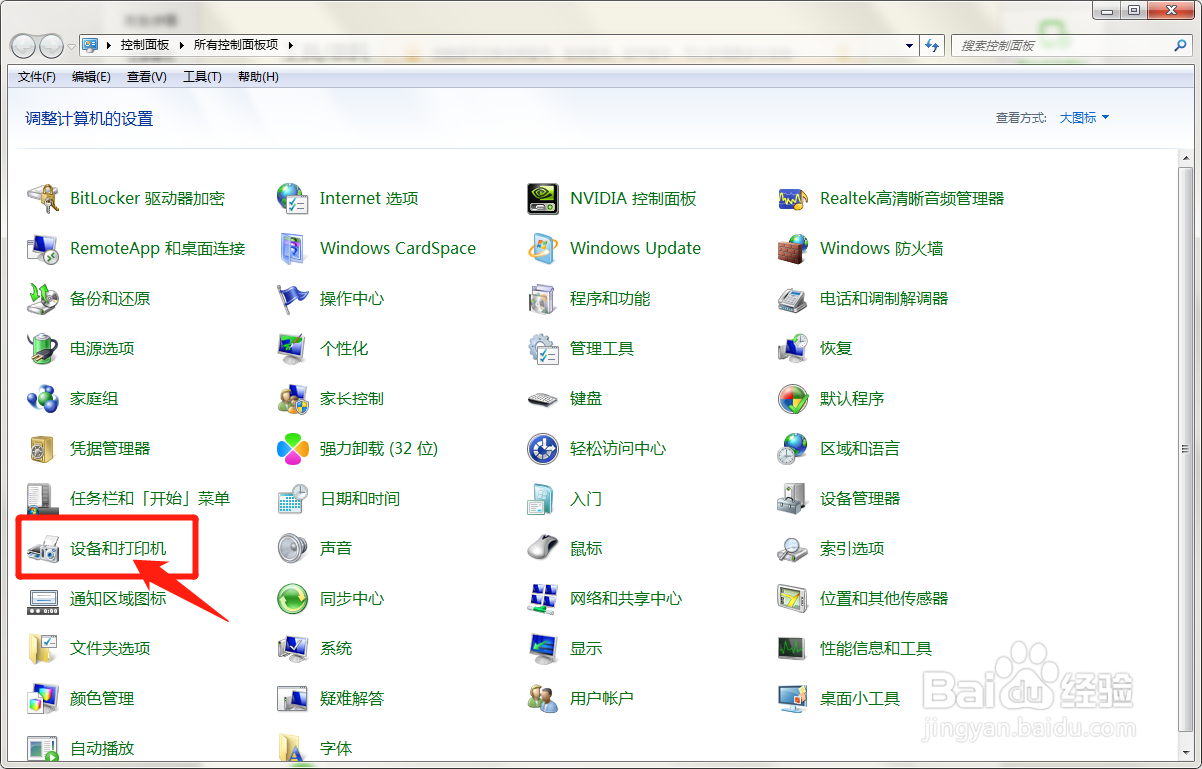Click the 搜索控制面板 search field

point(1062,46)
